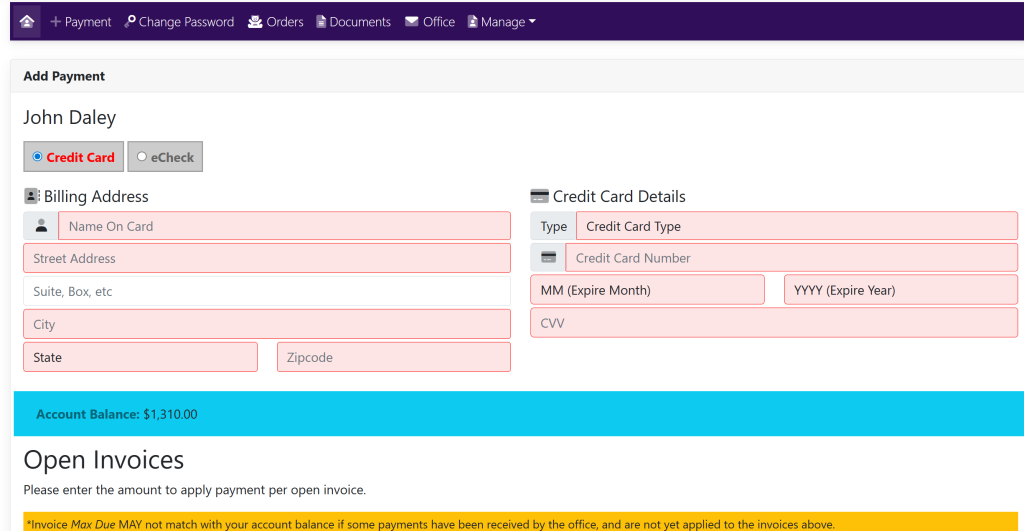Select the eCheck radio button
Viewport: 1024px width, 531px height.
tap(142, 157)
